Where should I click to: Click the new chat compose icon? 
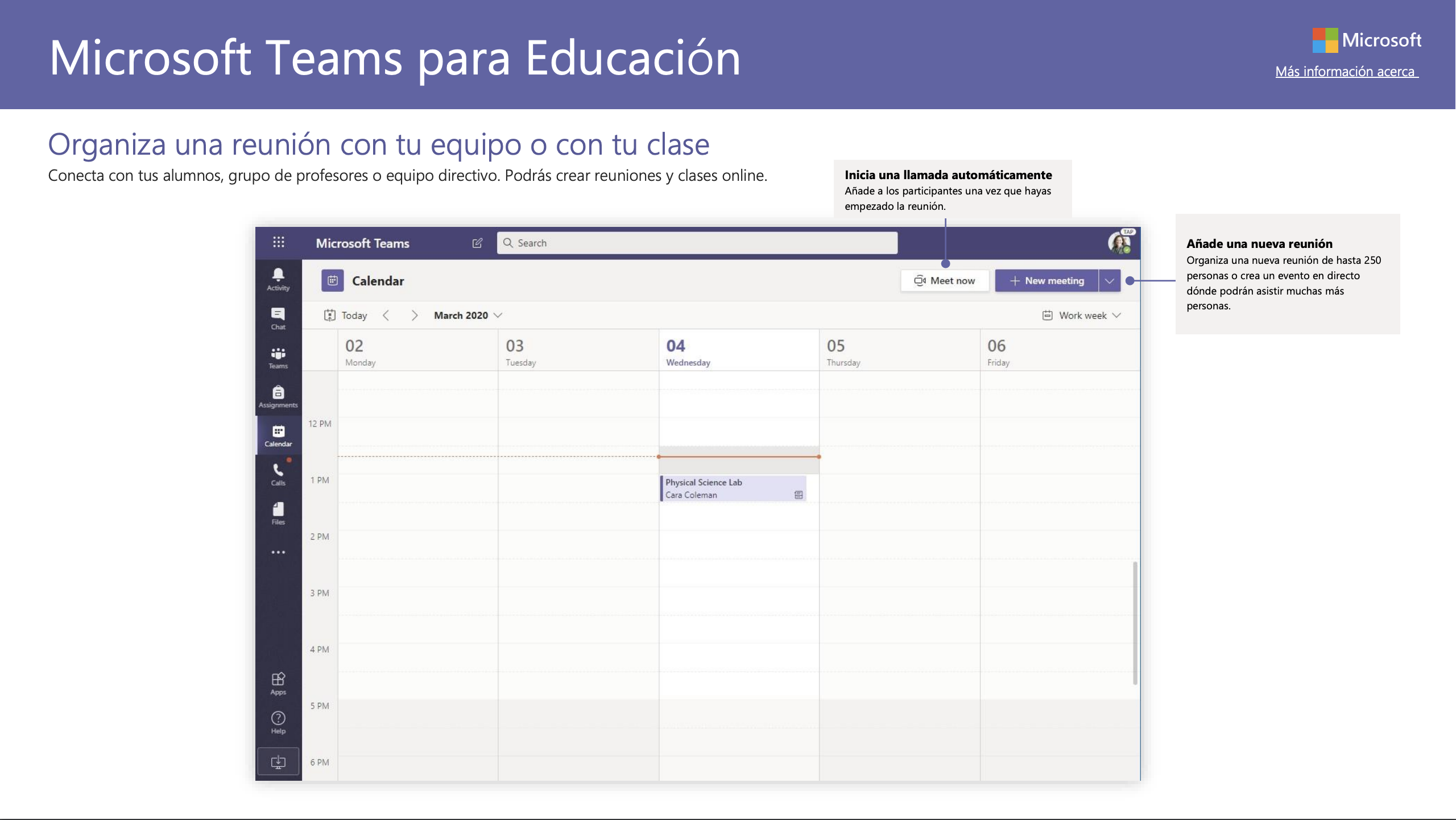[x=477, y=243]
